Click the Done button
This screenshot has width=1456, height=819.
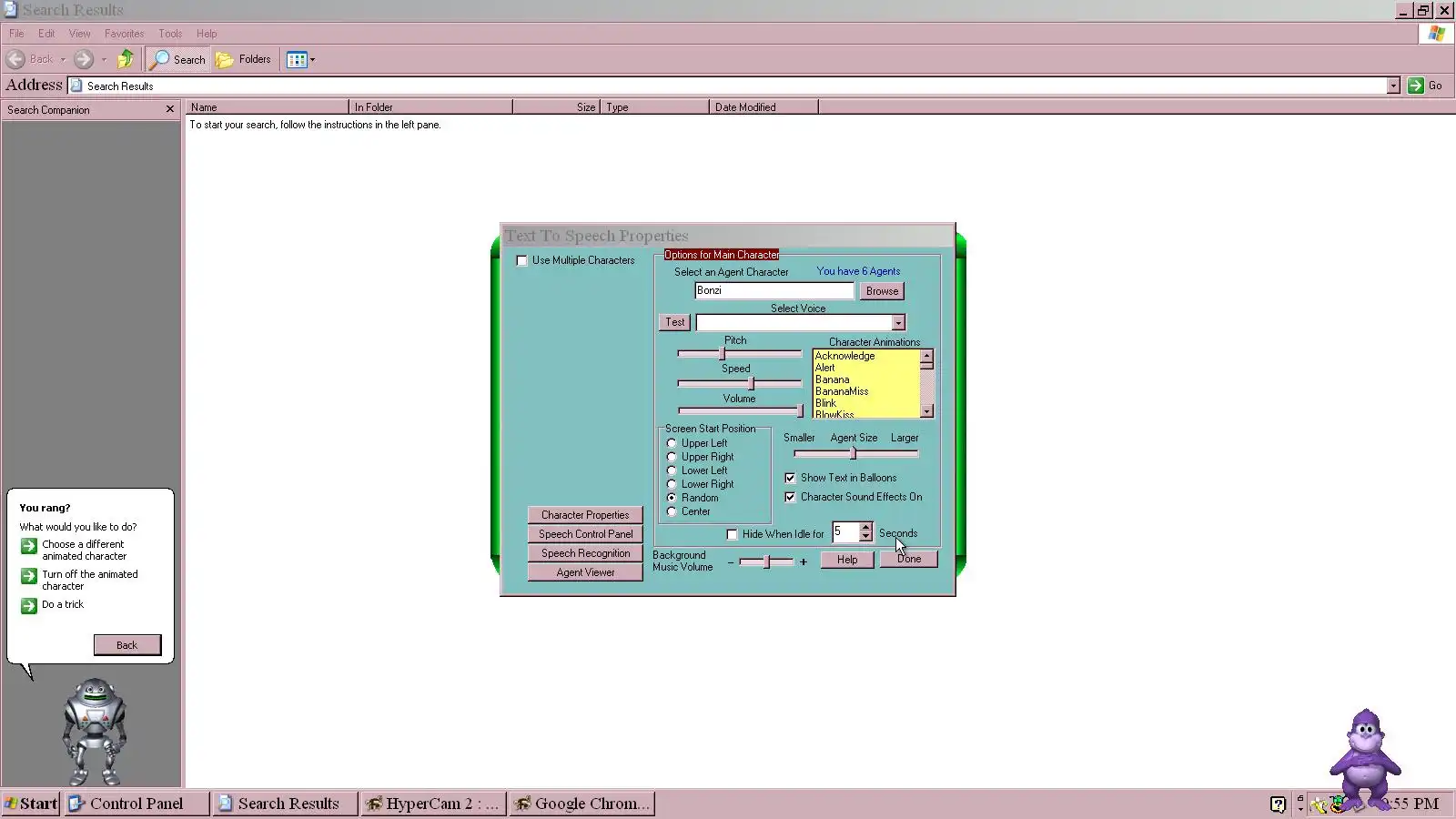pyautogui.click(x=908, y=560)
